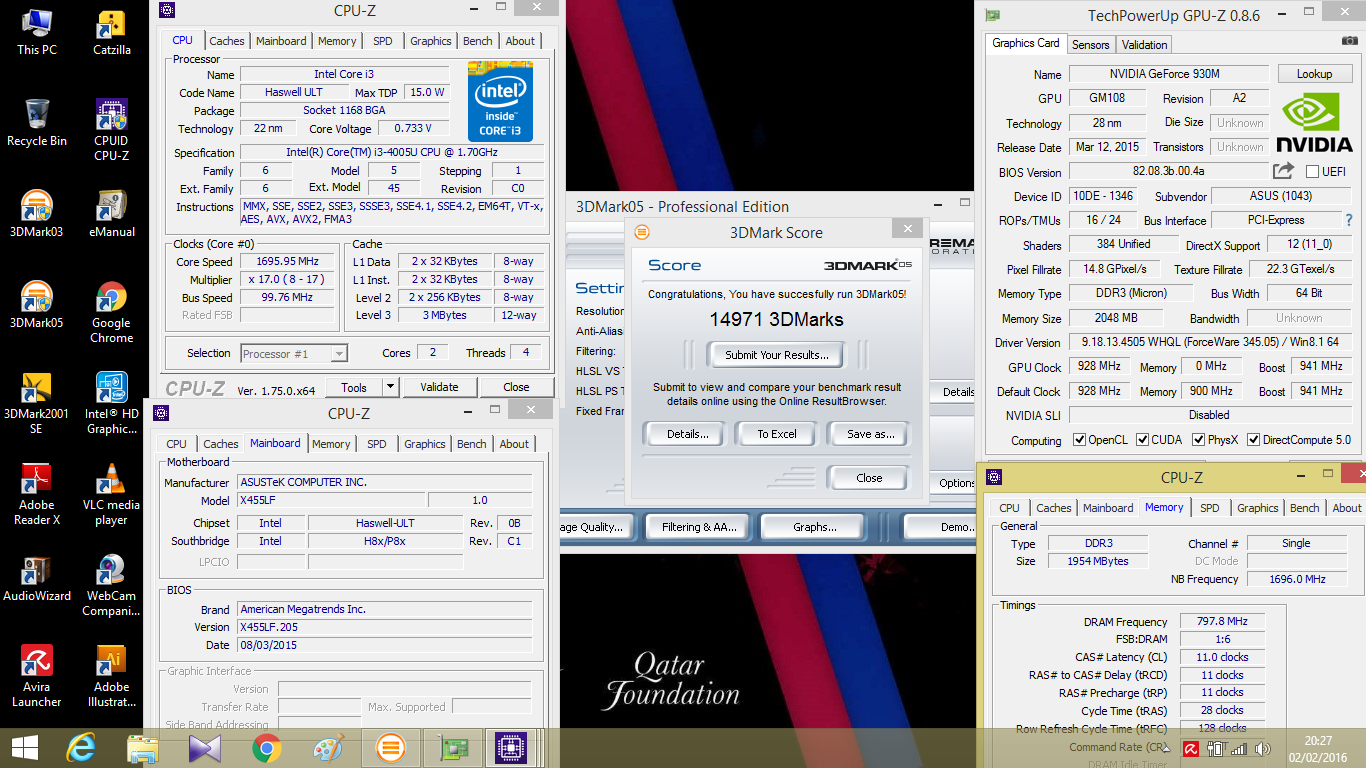Viewport: 1366px width, 768px height.
Task: Open File Explorer from the taskbar
Action: pyautogui.click(x=142, y=747)
